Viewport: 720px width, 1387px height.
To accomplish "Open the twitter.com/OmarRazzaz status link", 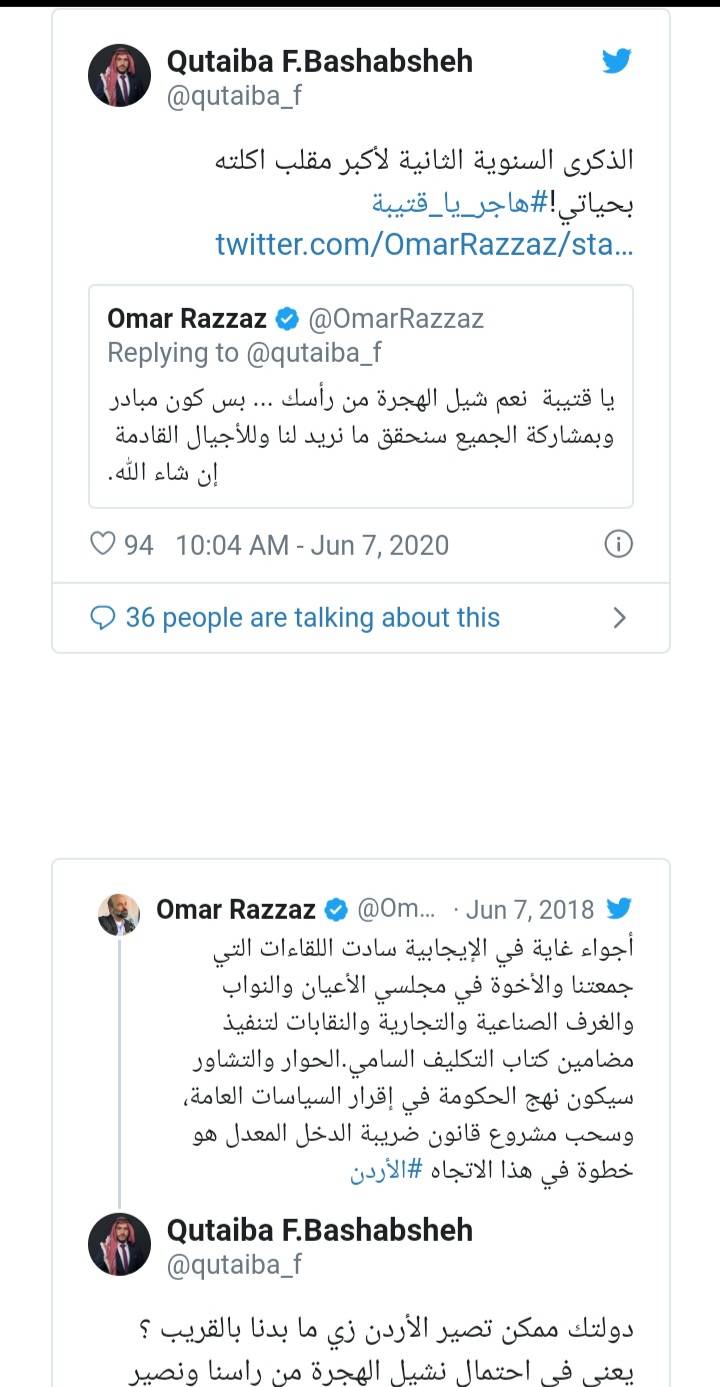I will tap(424, 244).
